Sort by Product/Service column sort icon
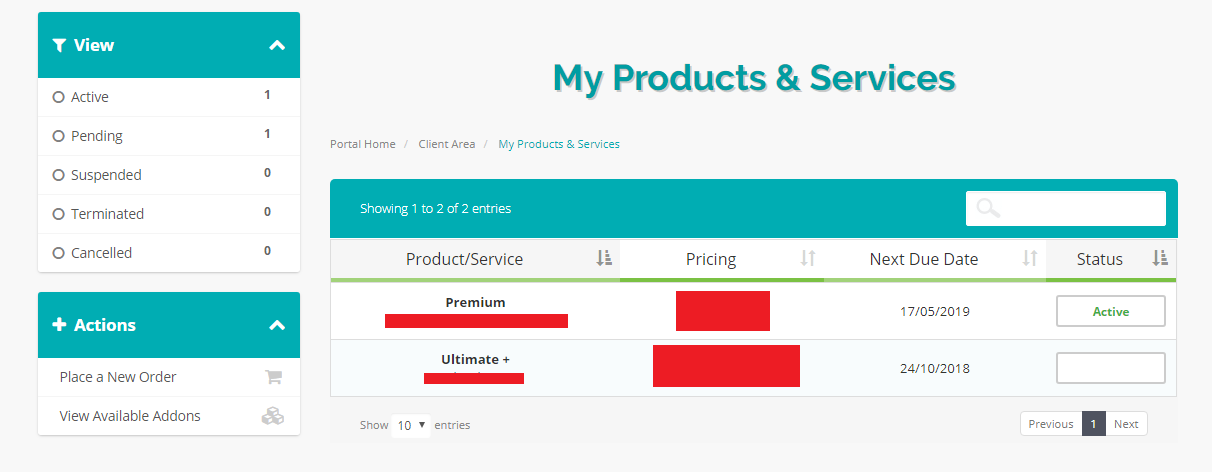 [x=603, y=259]
